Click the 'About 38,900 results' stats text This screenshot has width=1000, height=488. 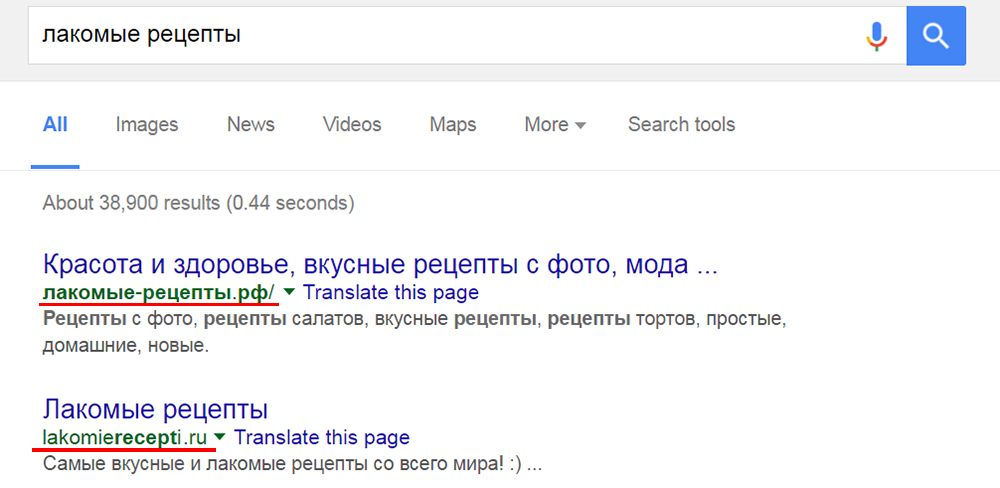198,203
